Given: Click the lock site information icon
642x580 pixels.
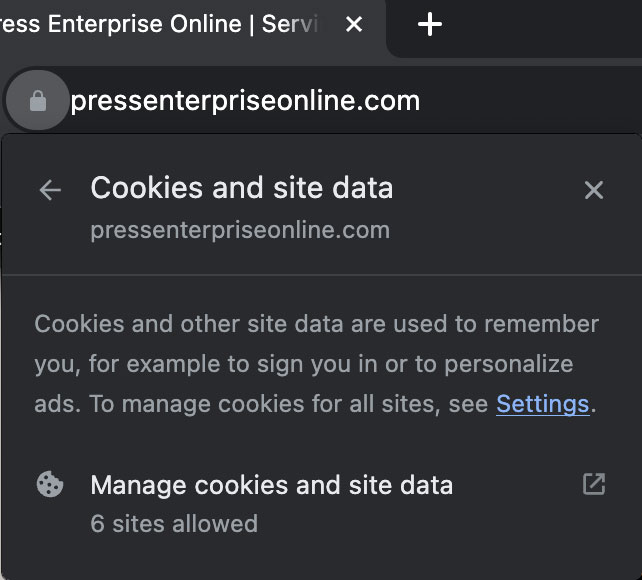Looking at the screenshot, I should (x=38, y=100).
